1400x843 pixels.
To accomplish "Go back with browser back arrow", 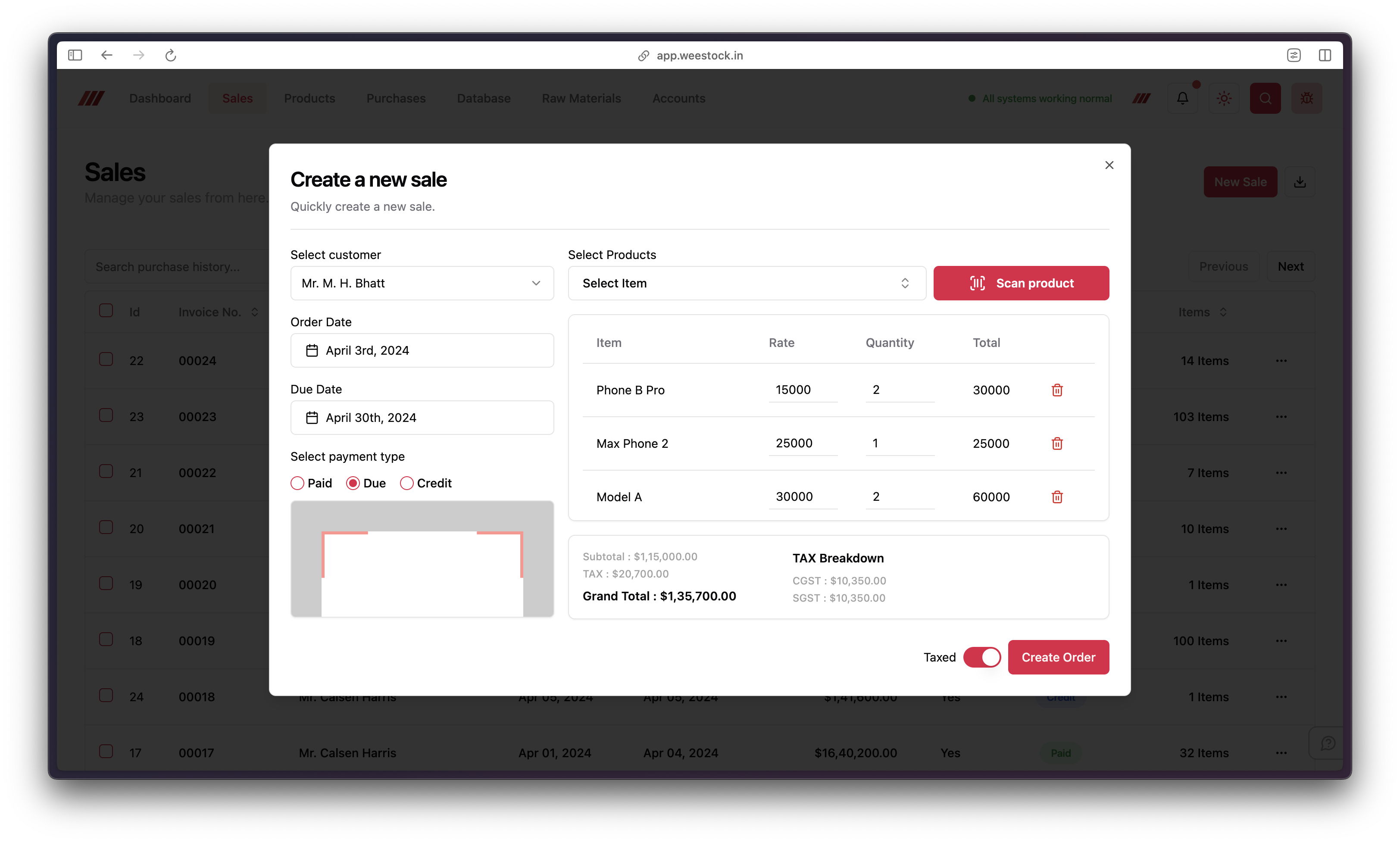I will pyautogui.click(x=107, y=55).
